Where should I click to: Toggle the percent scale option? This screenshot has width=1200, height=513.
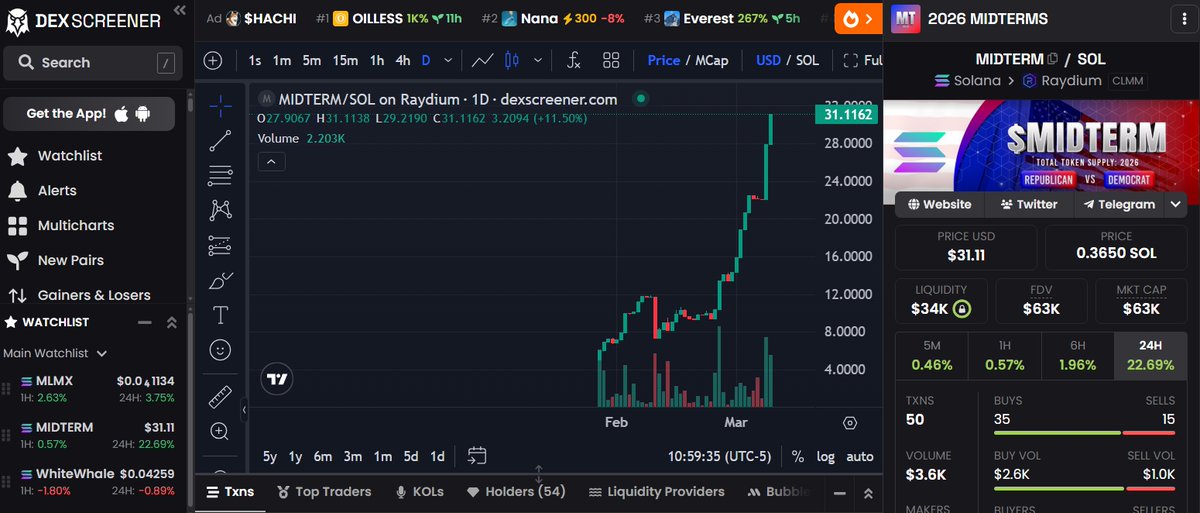[x=797, y=456]
